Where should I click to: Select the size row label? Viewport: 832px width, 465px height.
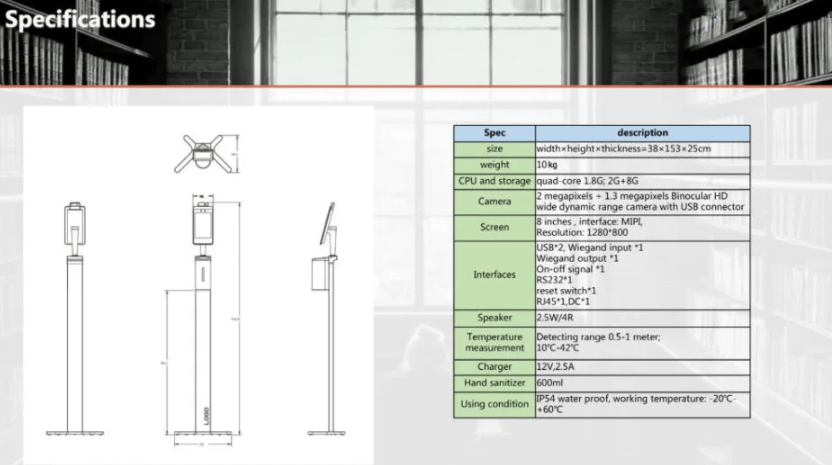pyautogui.click(x=494, y=148)
